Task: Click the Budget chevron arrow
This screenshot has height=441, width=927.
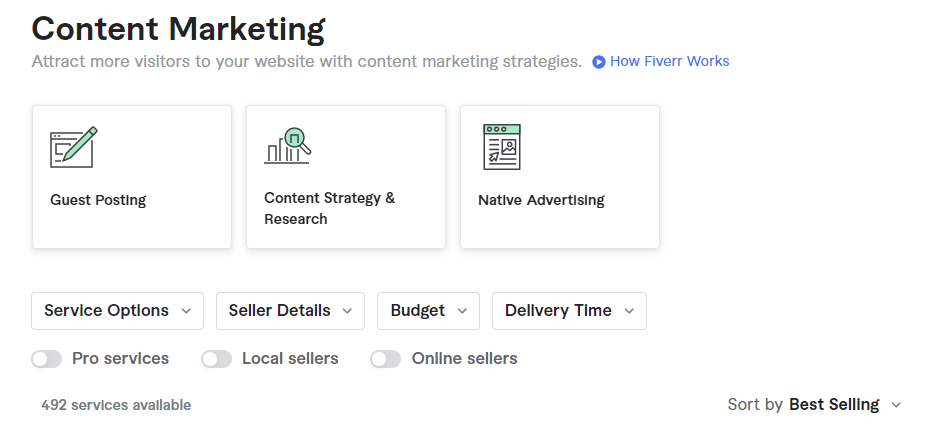Action: coord(462,311)
